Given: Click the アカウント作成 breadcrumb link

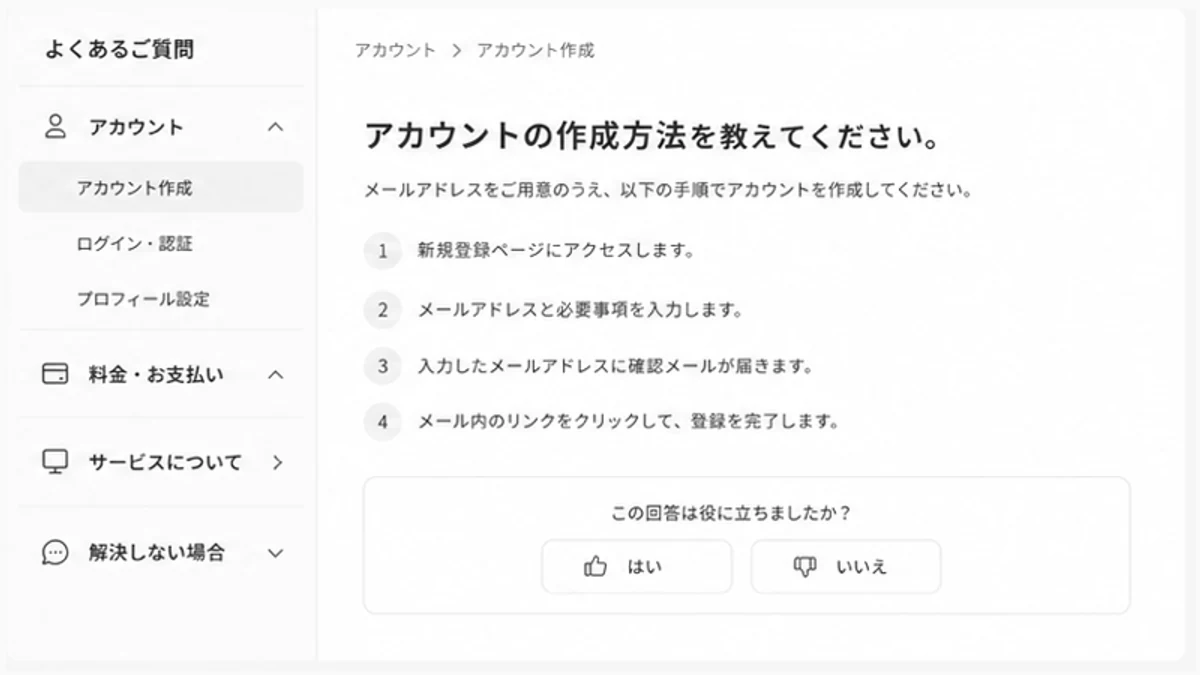Looking at the screenshot, I should click(535, 50).
